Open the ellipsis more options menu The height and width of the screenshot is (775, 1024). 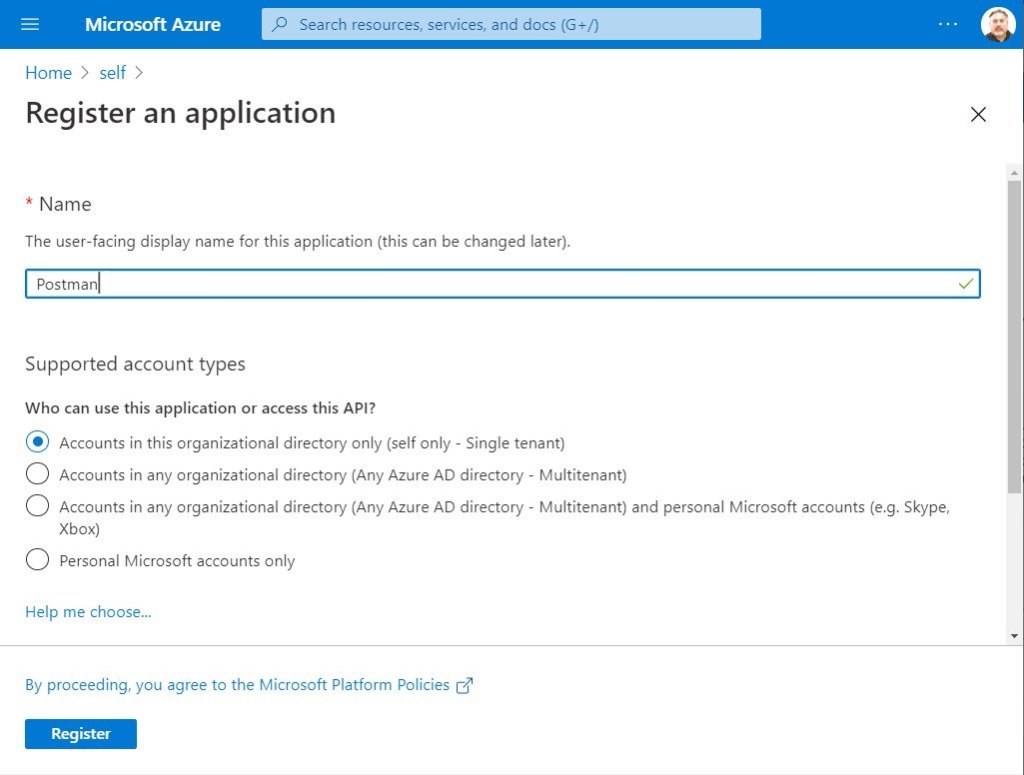click(947, 24)
